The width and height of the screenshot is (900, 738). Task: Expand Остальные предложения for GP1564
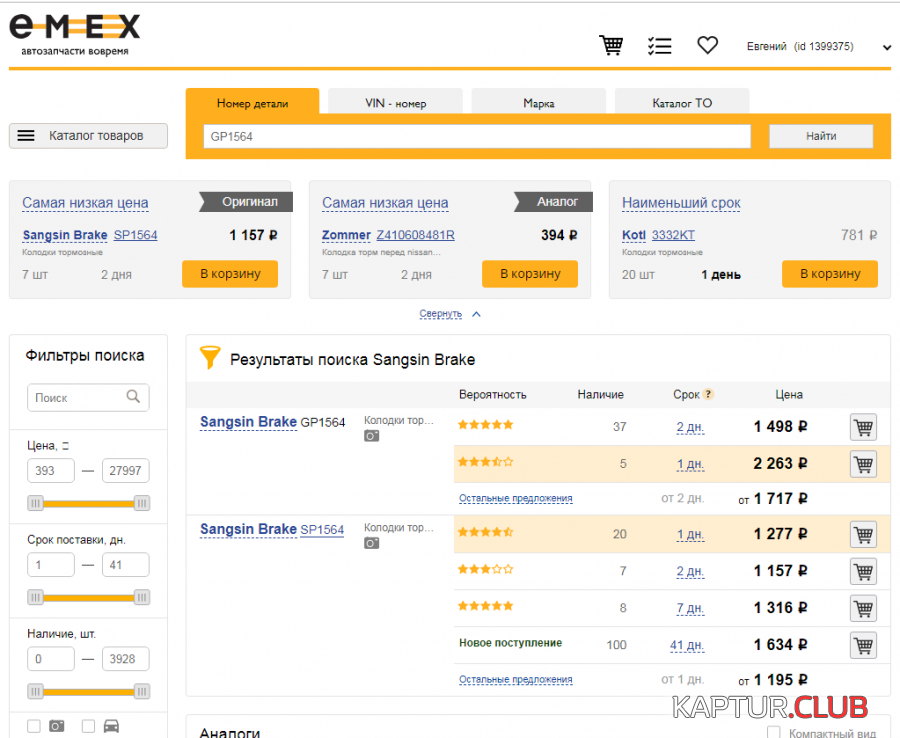point(515,498)
